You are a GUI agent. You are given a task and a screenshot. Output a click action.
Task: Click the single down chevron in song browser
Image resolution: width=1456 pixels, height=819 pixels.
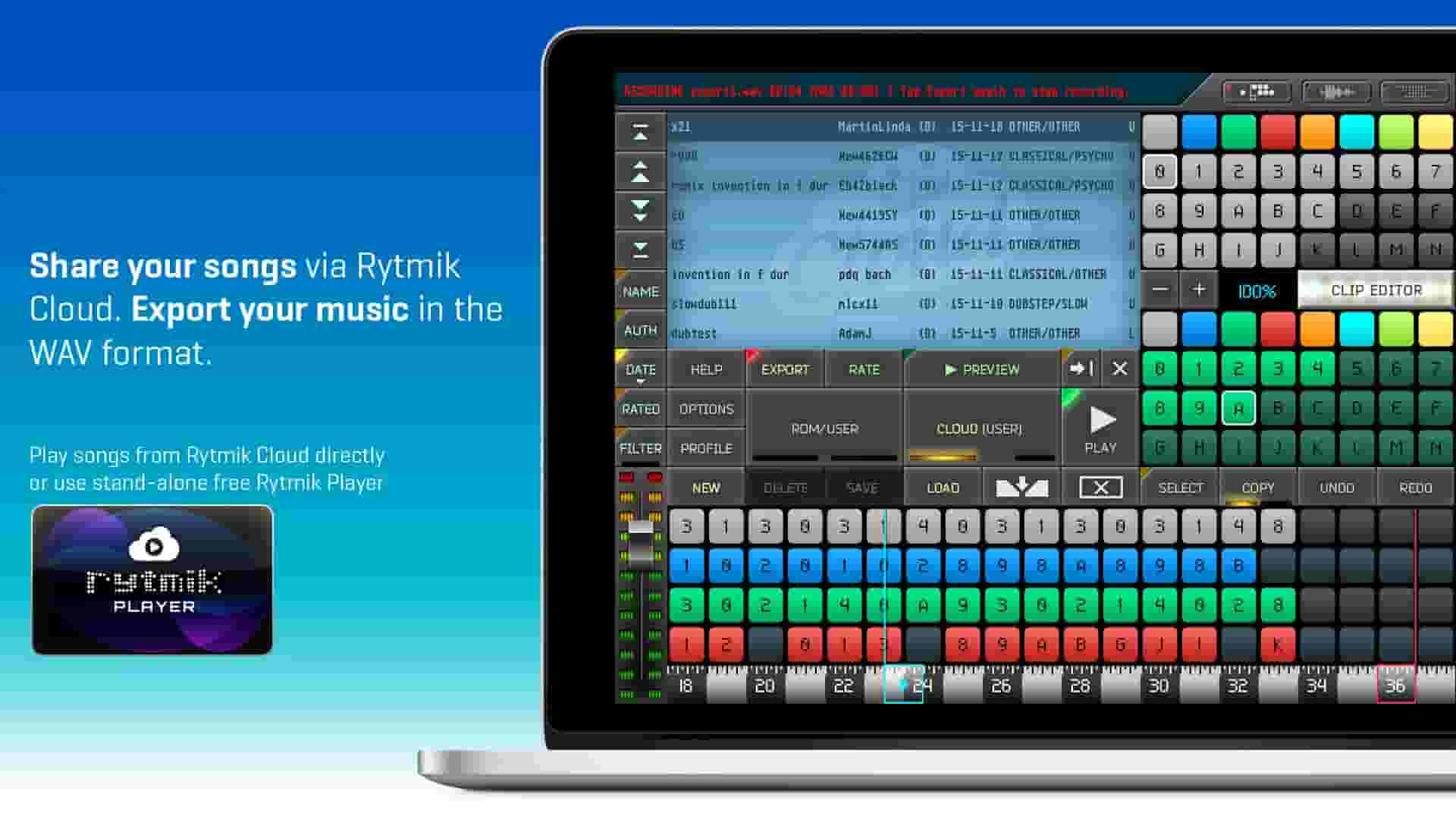pyautogui.click(x=641, y=210)
